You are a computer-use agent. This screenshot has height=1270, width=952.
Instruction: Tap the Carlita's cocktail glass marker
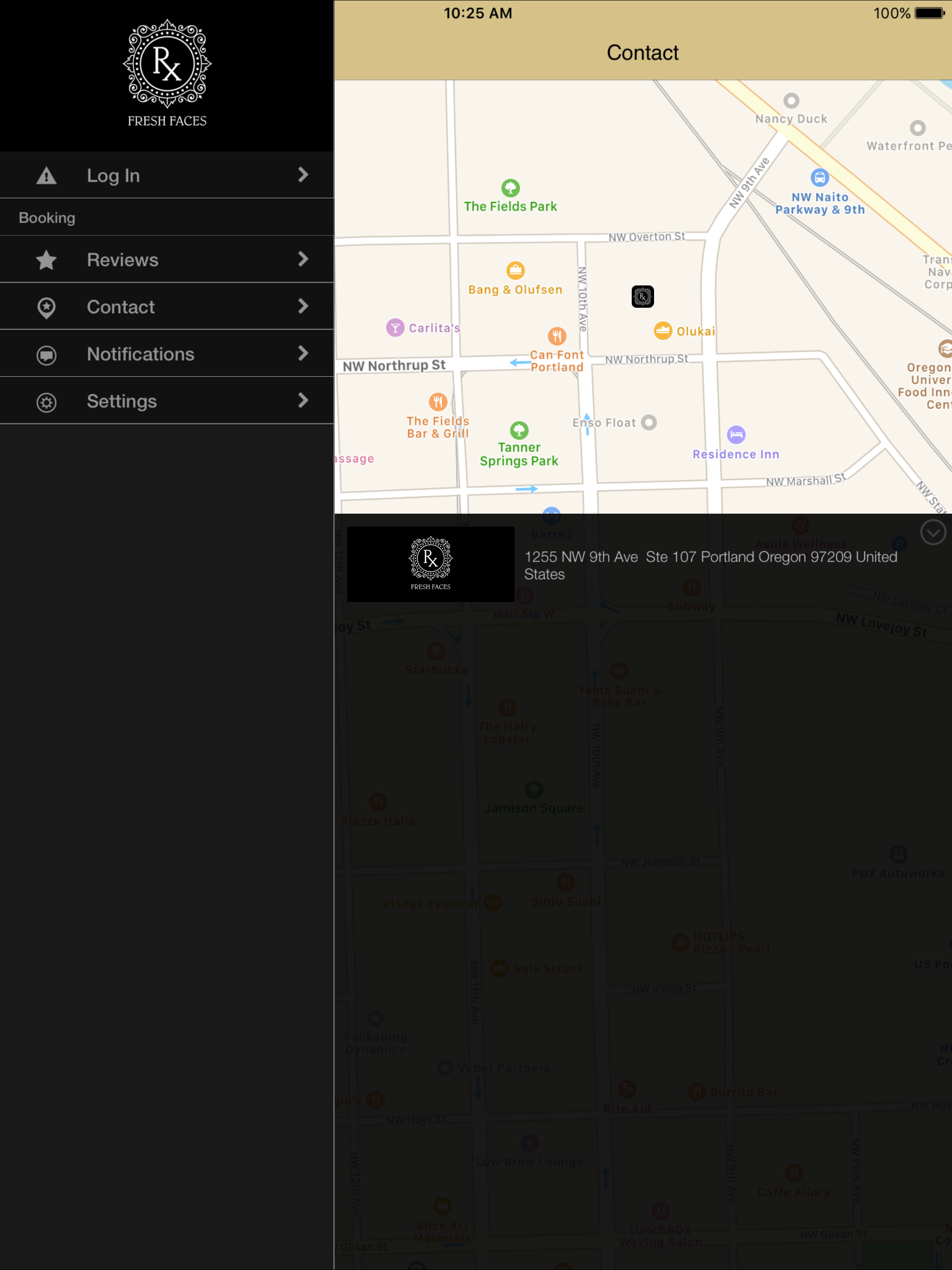pos(395,328)
